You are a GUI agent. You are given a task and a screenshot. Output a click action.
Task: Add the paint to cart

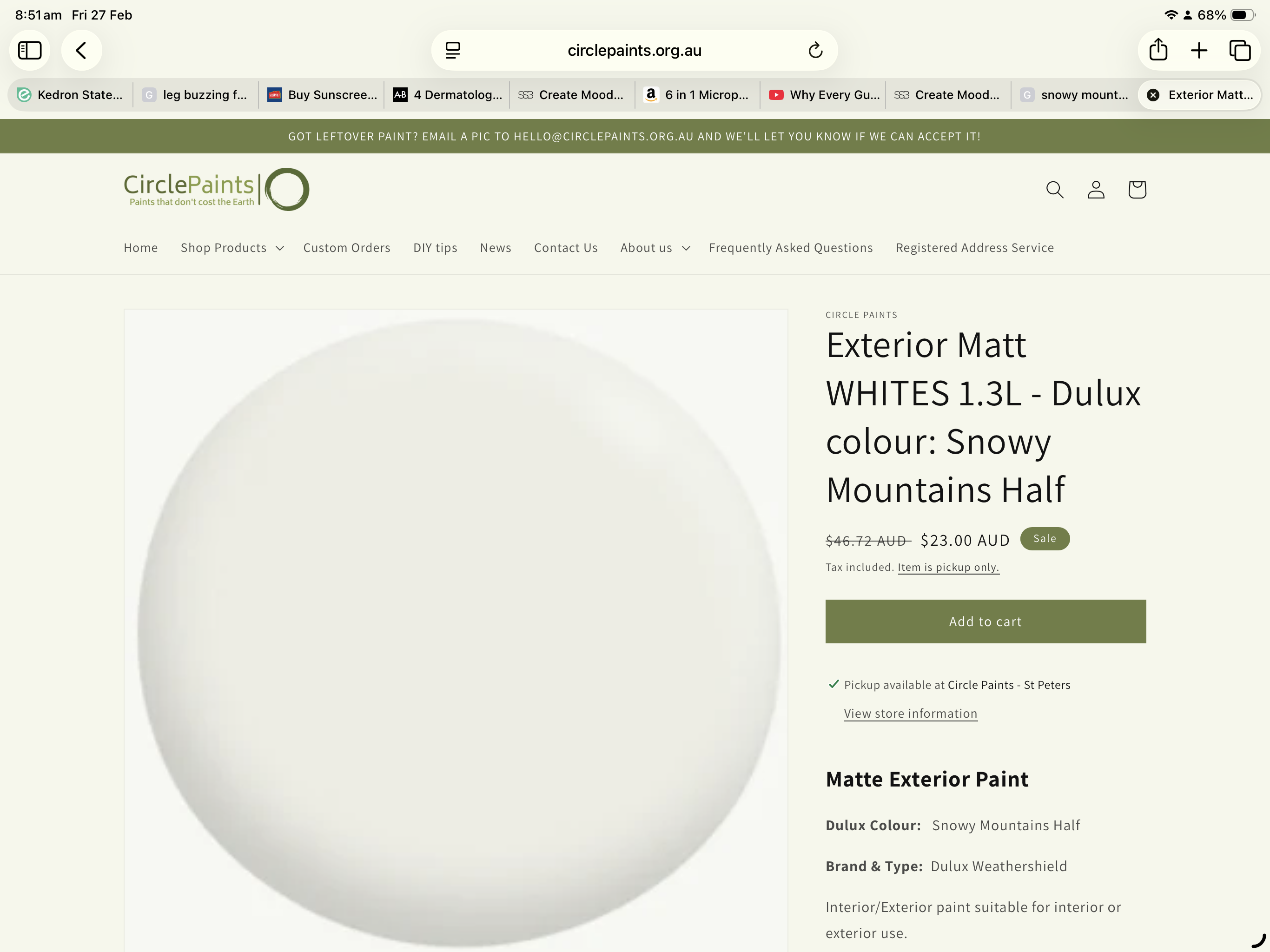point(985,621)
